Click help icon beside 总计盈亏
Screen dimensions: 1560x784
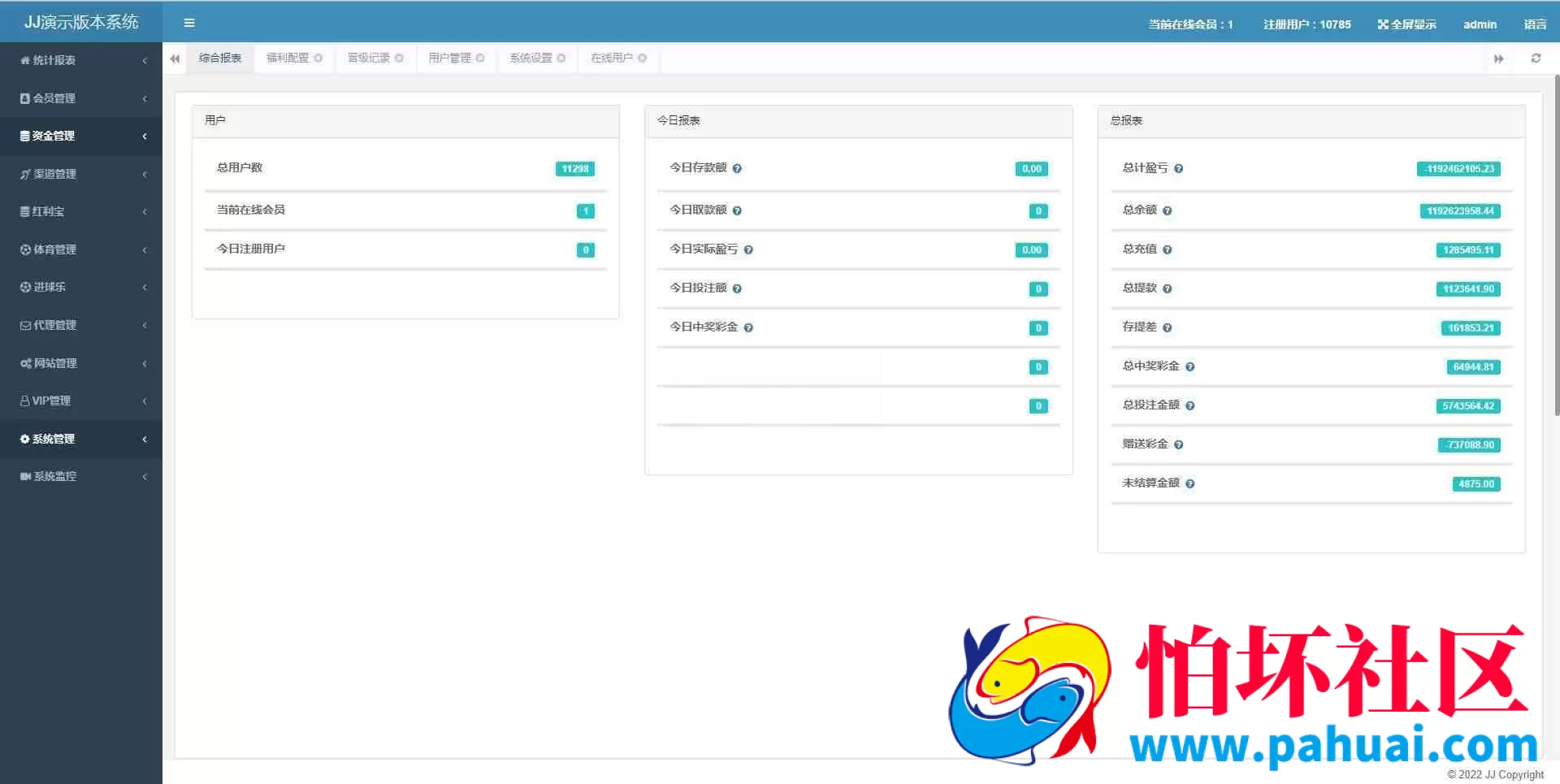pos(1178,169)
